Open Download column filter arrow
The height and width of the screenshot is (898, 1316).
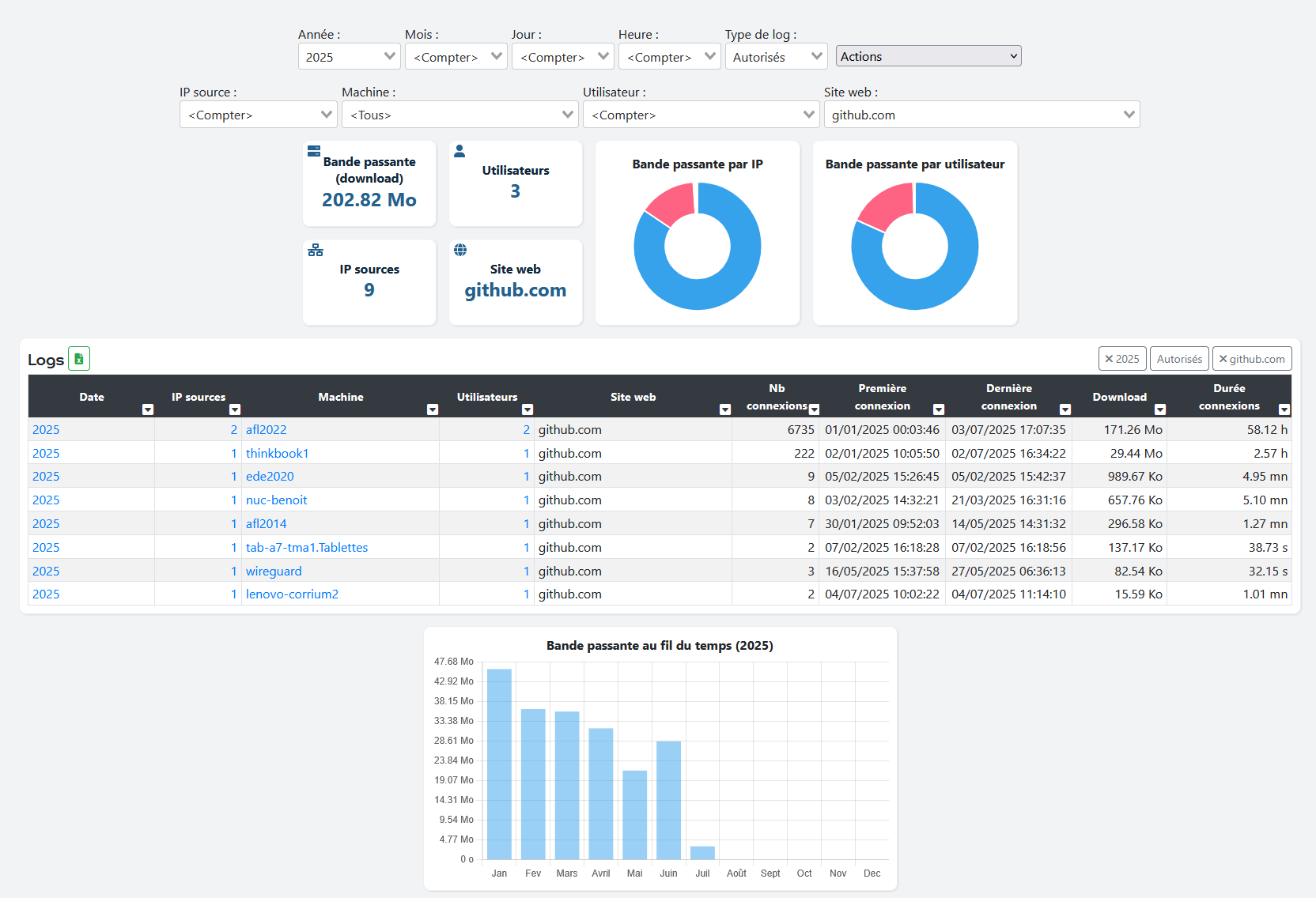[x=1160, y=409]
